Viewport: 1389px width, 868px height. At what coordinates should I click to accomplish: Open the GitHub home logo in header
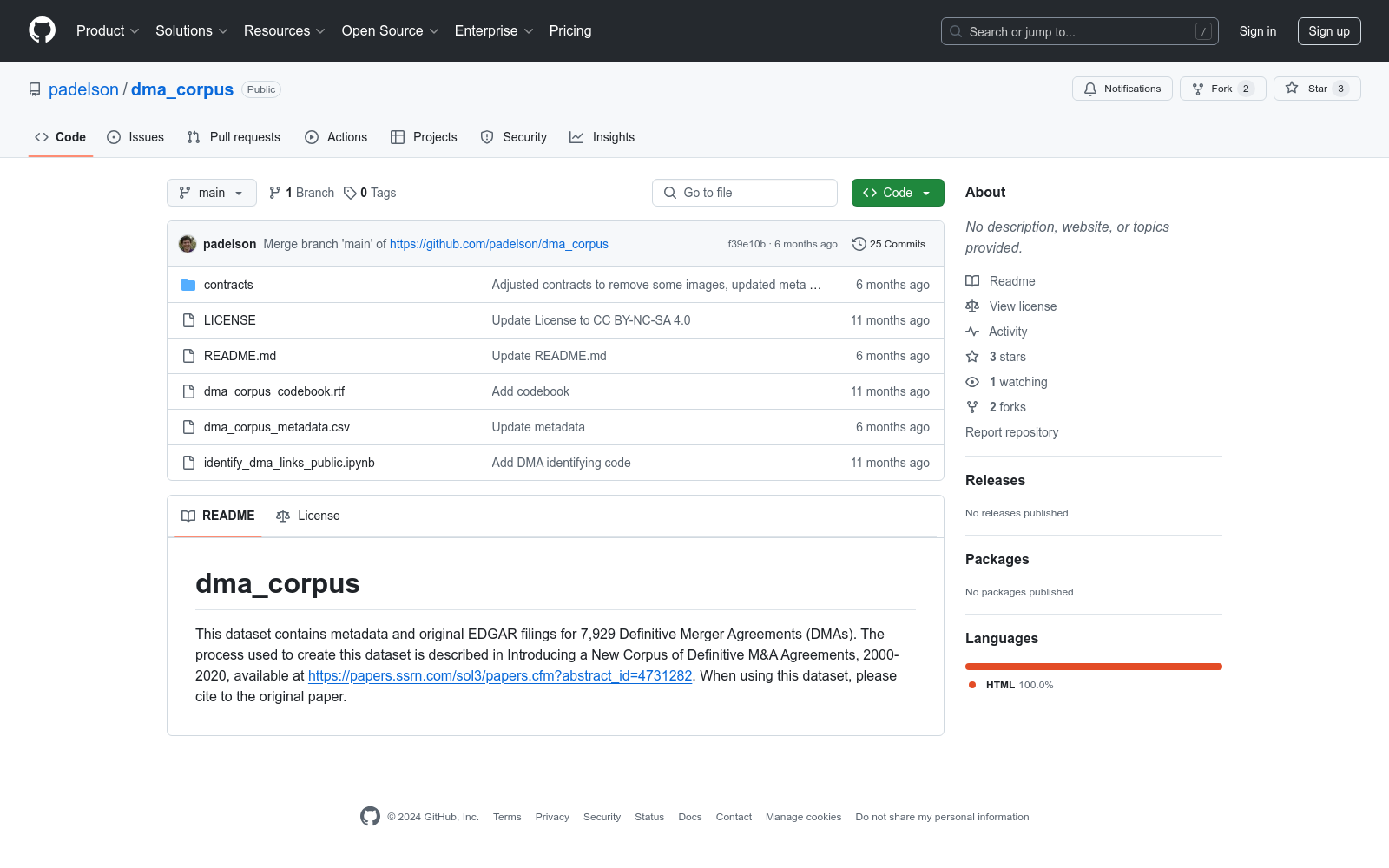pyautogui.click(x=42, y=30)
